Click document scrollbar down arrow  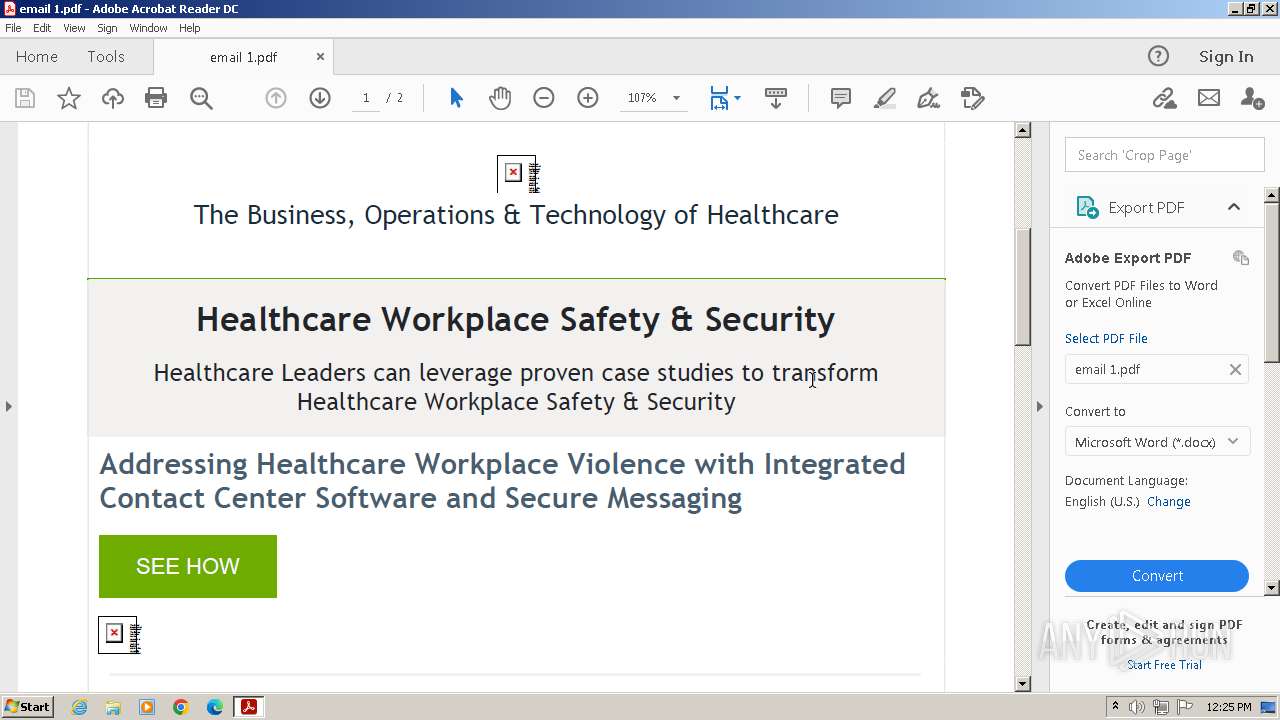(1023, 684)
